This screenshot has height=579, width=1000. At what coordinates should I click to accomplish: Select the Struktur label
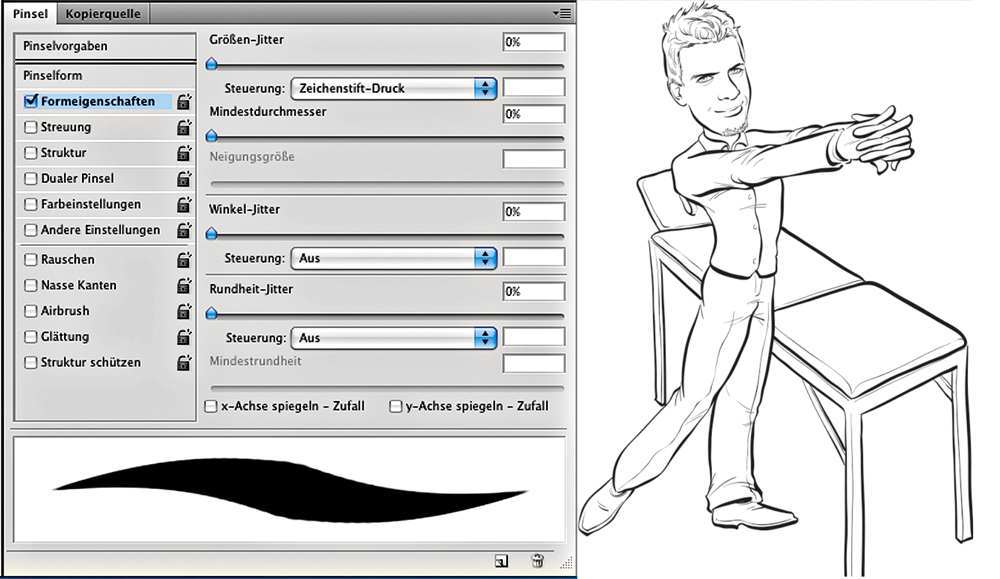pyautogui.click(x=63, y=153)
